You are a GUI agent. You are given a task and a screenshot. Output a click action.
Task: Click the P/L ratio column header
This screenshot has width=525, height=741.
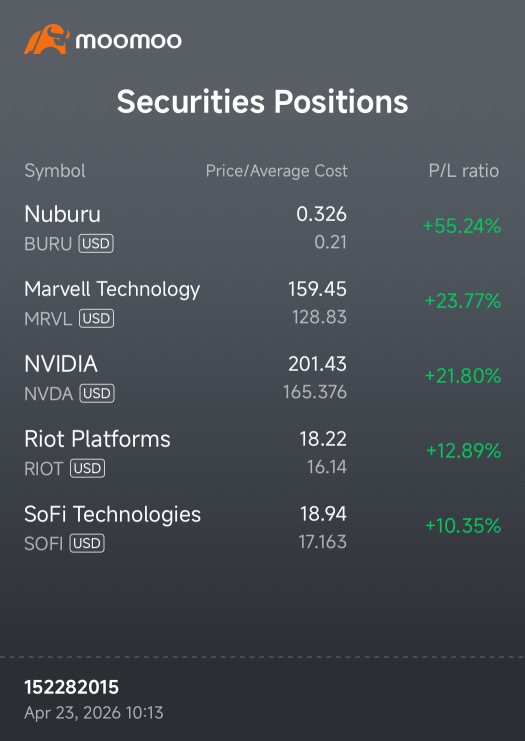[x=464, y=171]
